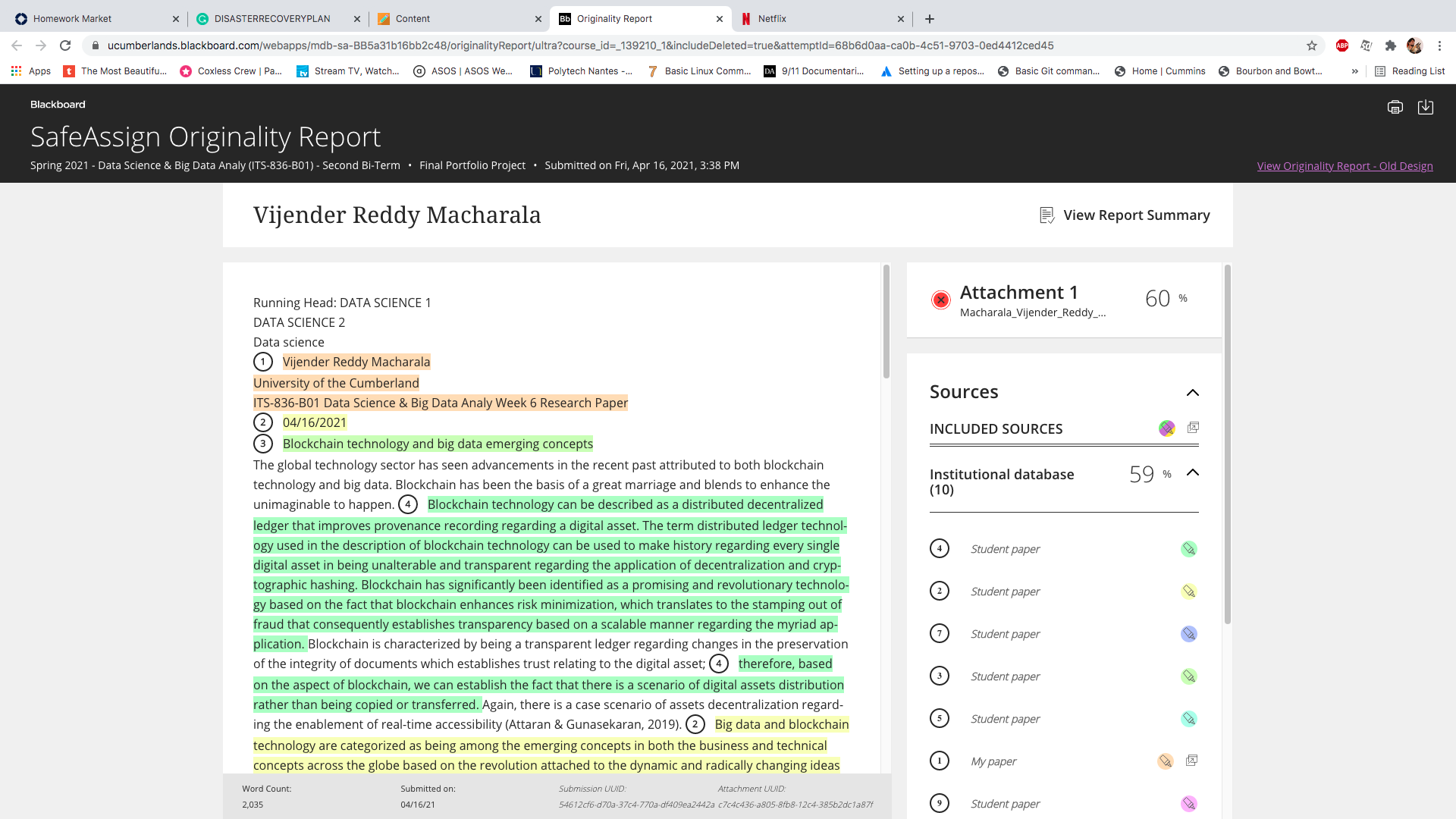
Task: Open My paper source in new window
Action: [1192, 761]
